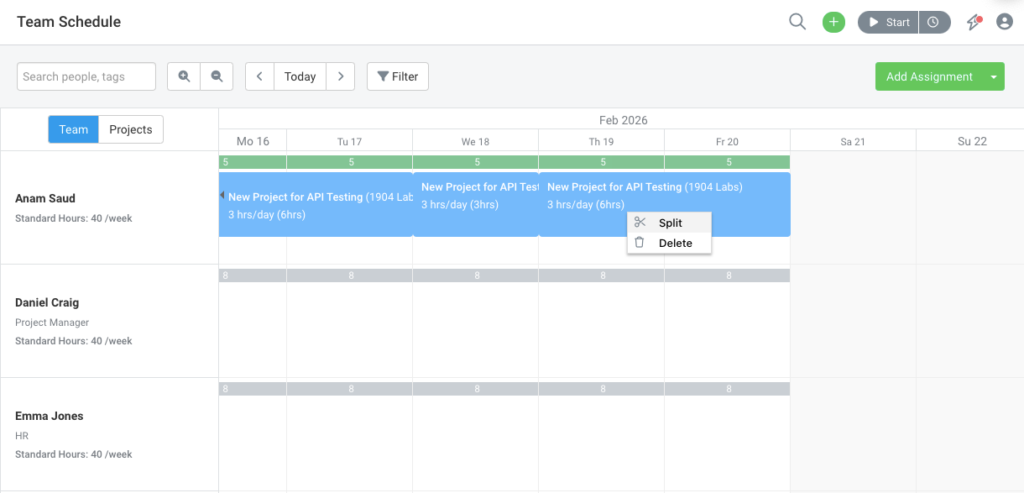Advance to the next week

(341, 77)
